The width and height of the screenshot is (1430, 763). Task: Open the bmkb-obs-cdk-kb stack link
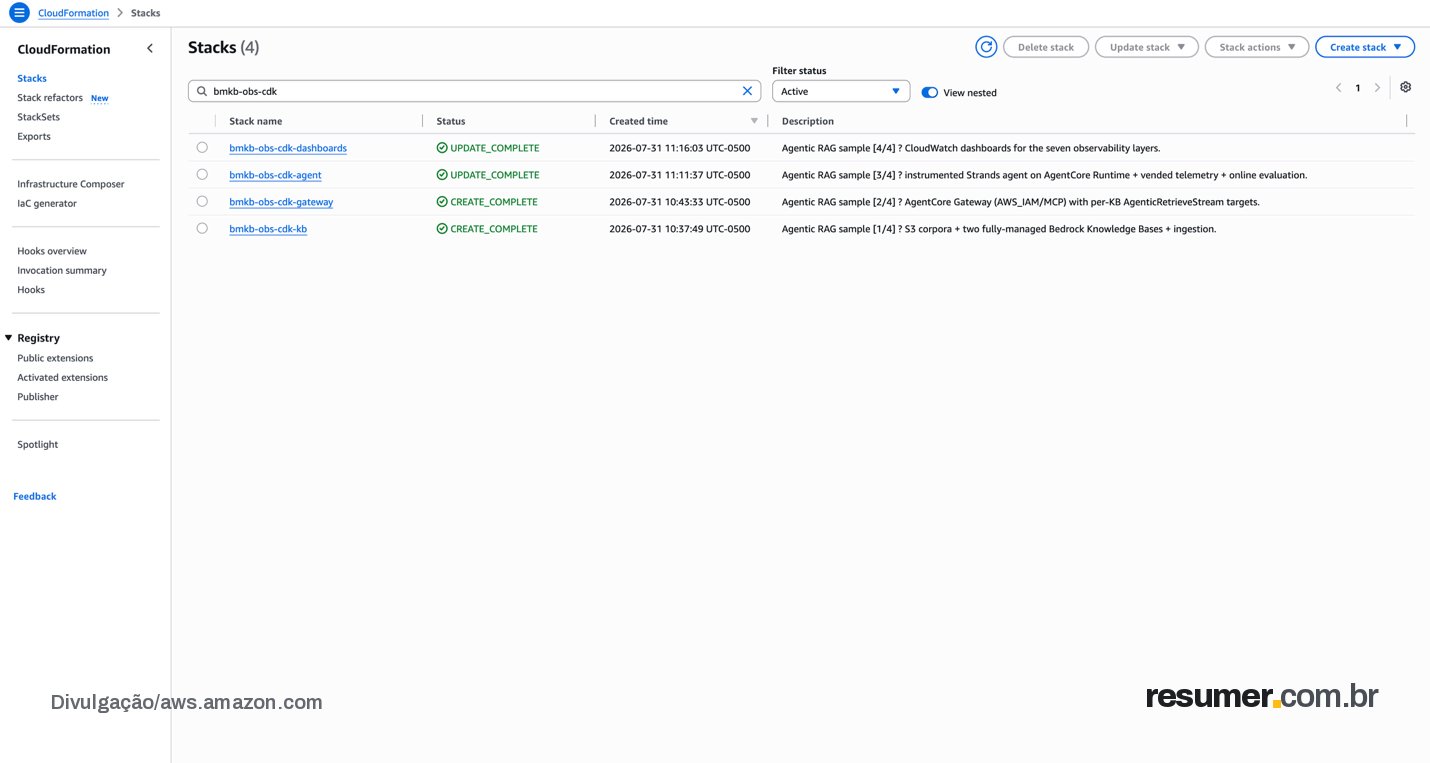tap(268, 229)
